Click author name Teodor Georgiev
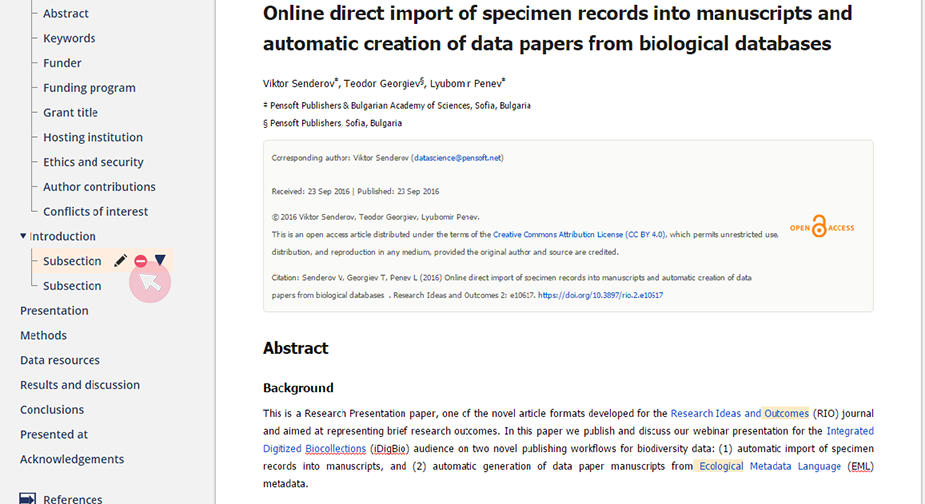This screenshot has width=925, height=504. coord(382,84)
